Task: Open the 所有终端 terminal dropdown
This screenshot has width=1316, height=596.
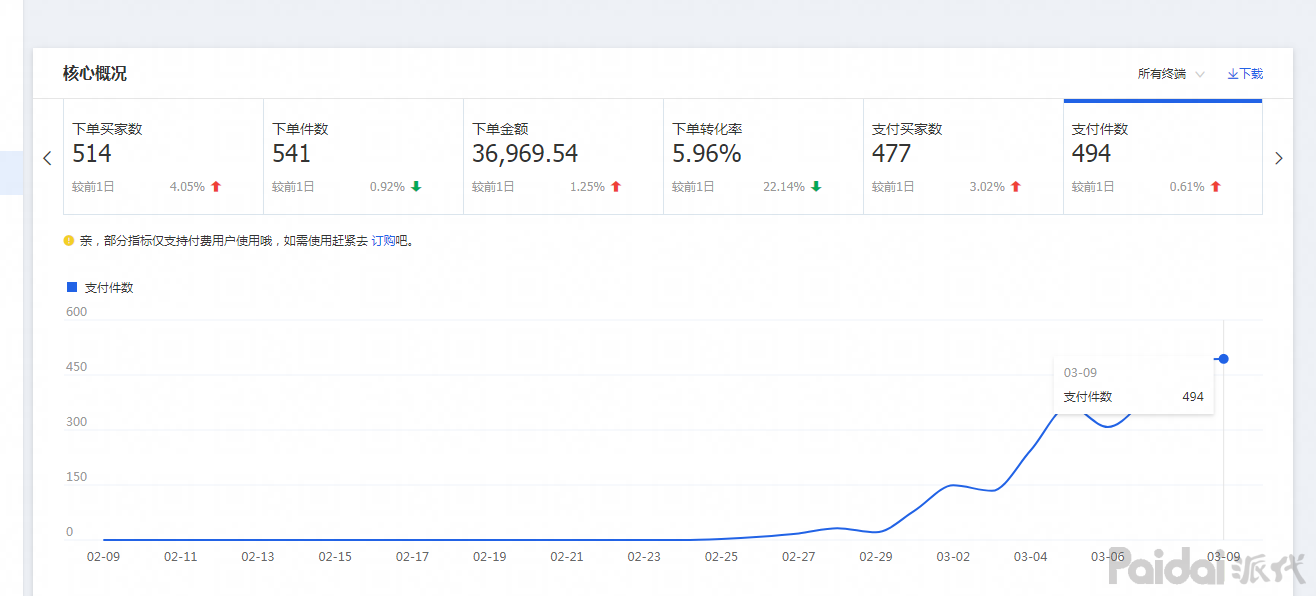Action: point(1170,74)
